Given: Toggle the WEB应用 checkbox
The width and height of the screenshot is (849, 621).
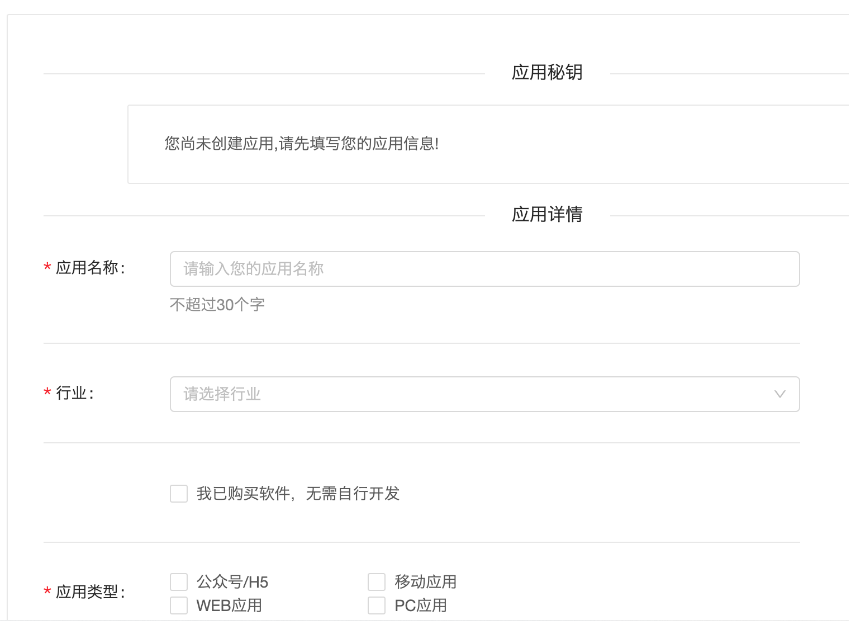Looking at the screenshot, I should (179, 605).
